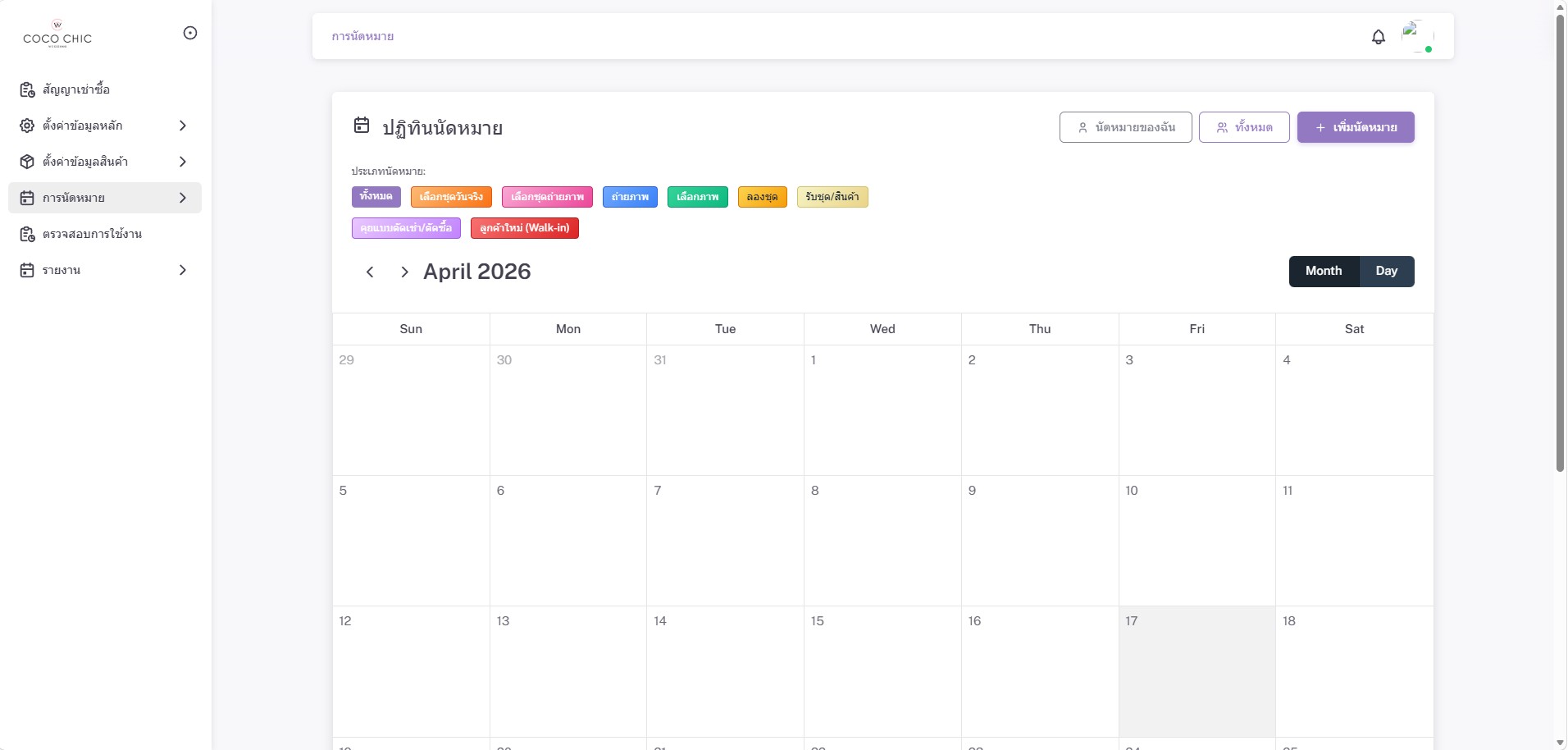Screen dimensions: 1568x750
Task: Select the red ลูกค้าใหม่ (Walk-in) tag
Action: tap(524, 228)
